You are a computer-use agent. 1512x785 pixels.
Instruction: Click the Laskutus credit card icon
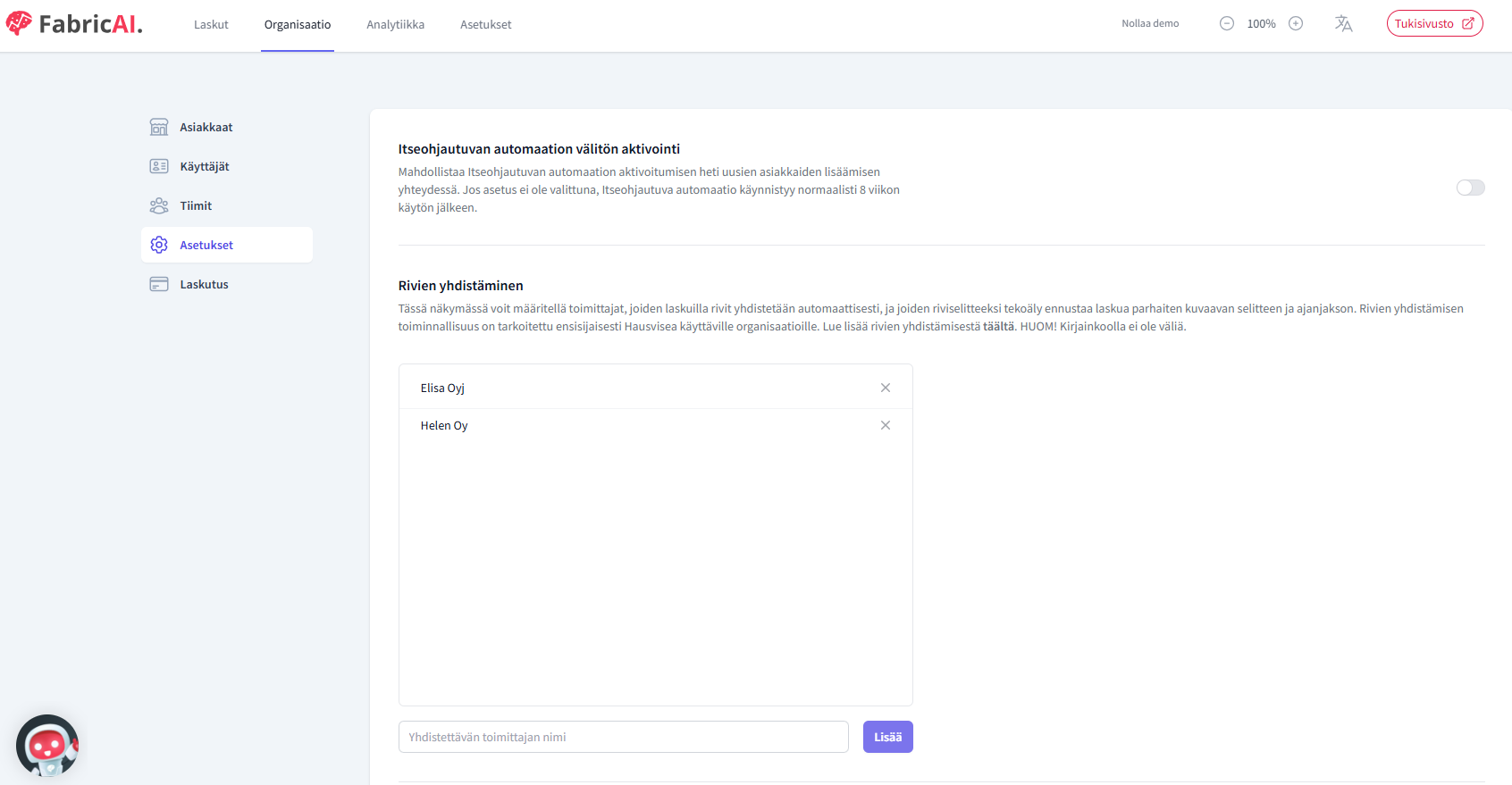(159, 284)
